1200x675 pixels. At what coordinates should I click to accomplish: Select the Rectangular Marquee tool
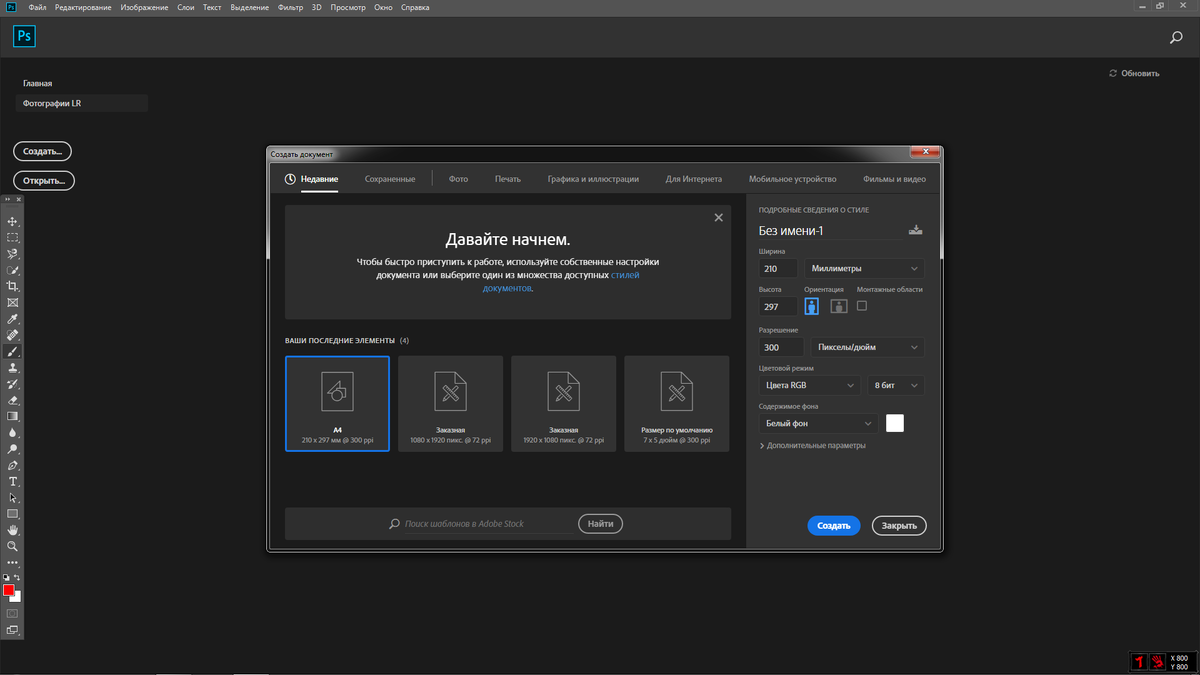coord(13,238)
